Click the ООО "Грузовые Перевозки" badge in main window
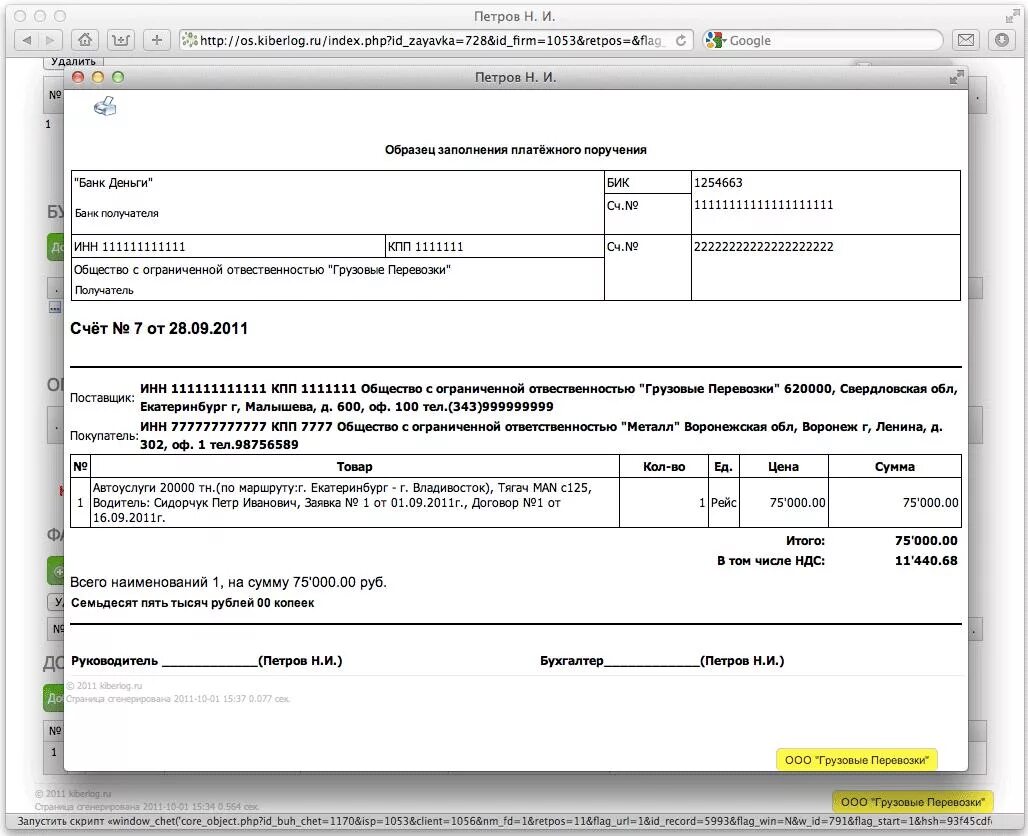1028x836 pixels. click(x=913, y=802)
